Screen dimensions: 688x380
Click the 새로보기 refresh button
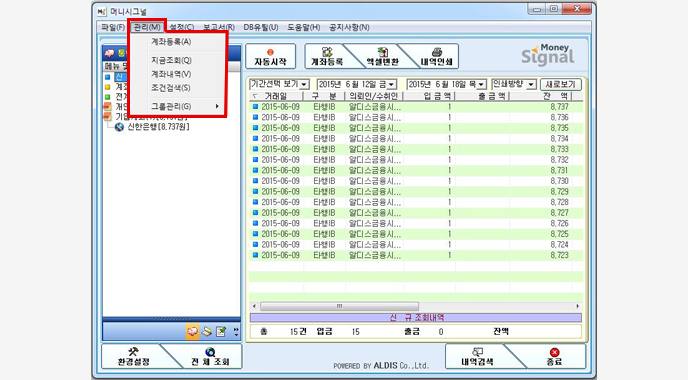[x=561, y=84]
